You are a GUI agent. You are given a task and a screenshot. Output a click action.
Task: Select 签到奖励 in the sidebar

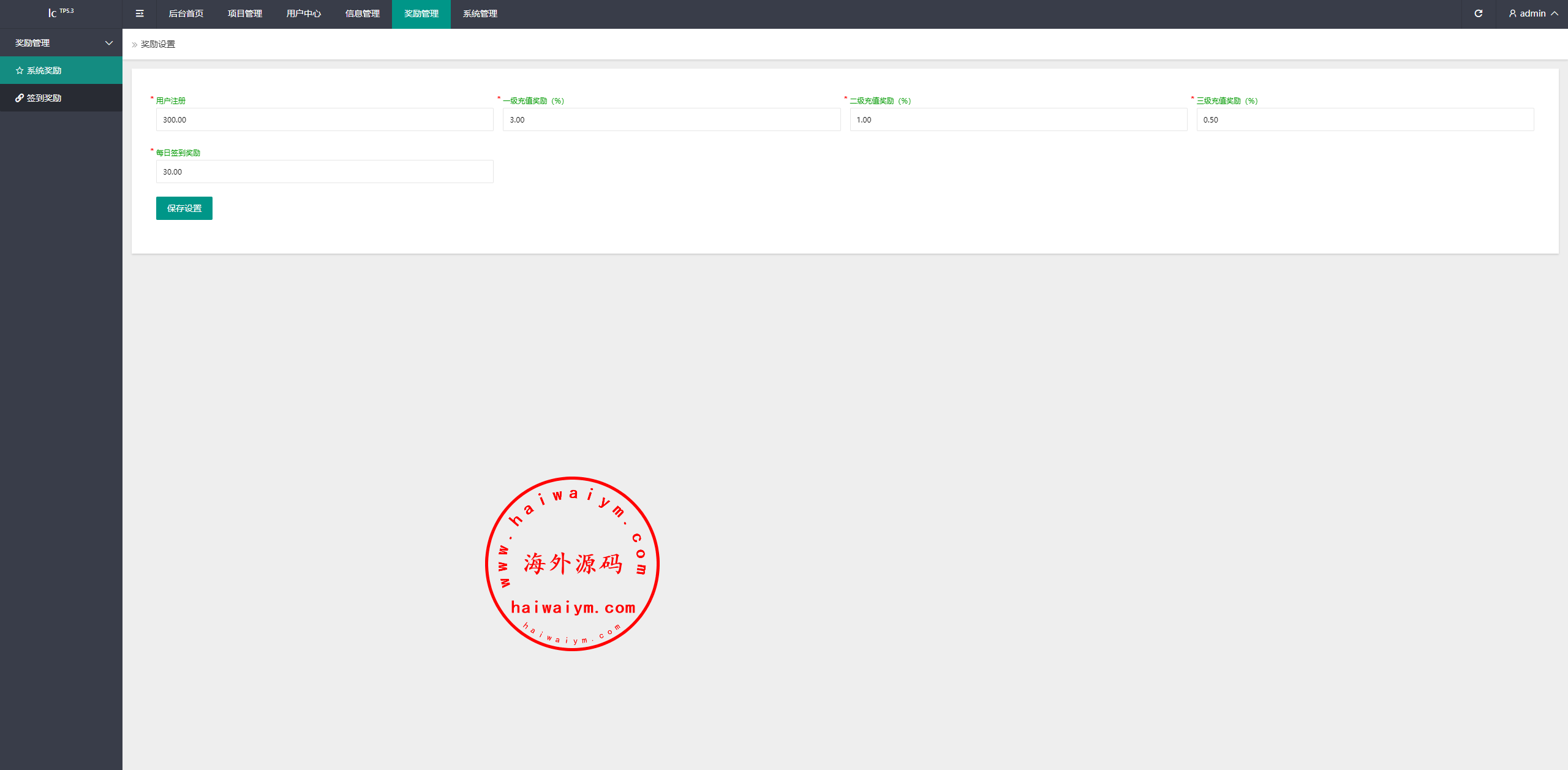pos(44,98)
